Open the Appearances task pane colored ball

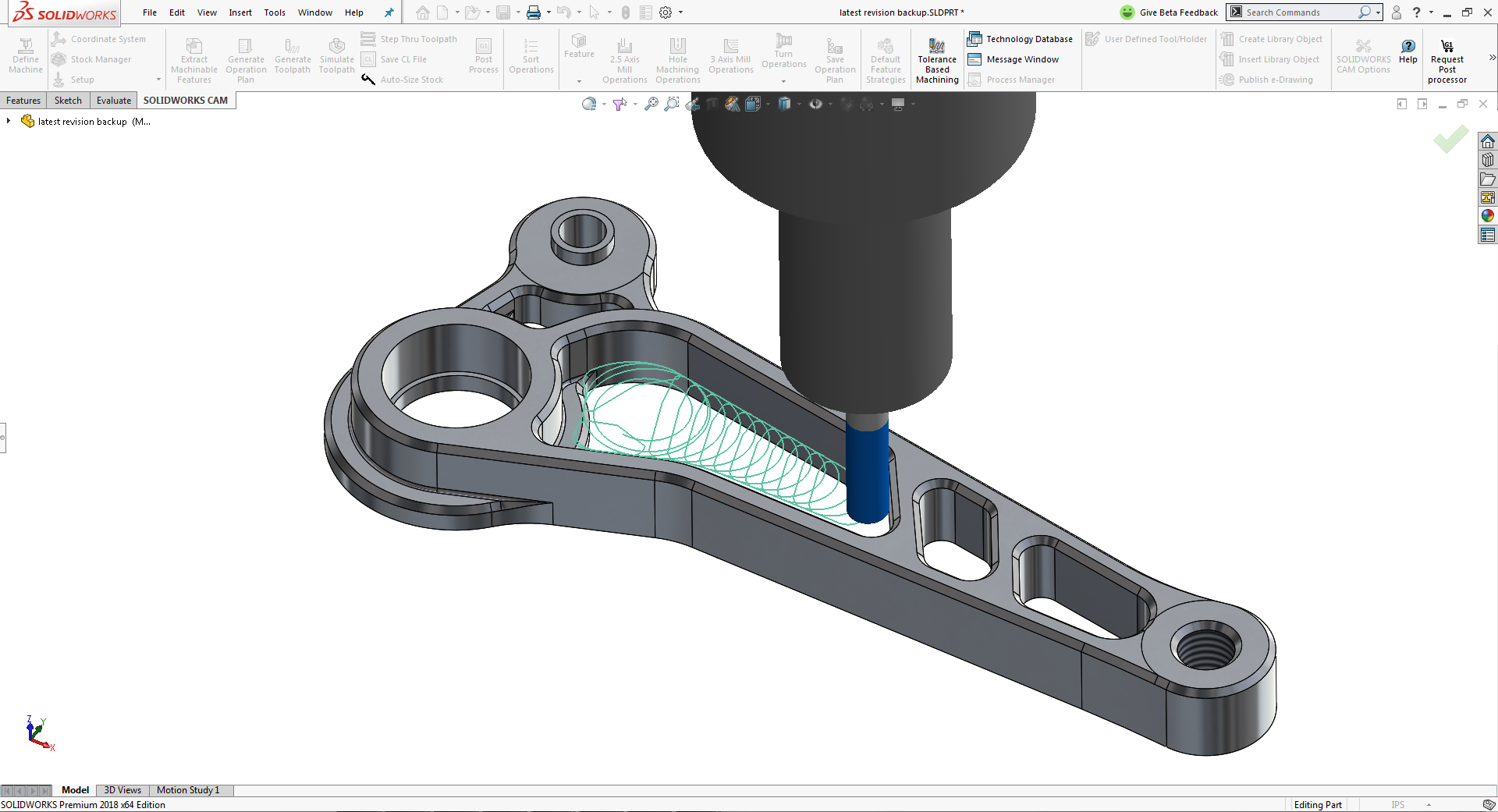(1488, 216)
